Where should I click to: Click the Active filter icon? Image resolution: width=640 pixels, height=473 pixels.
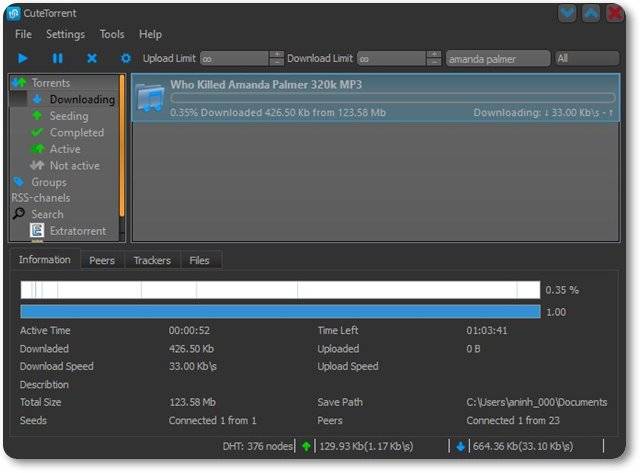tap(38, 149)
